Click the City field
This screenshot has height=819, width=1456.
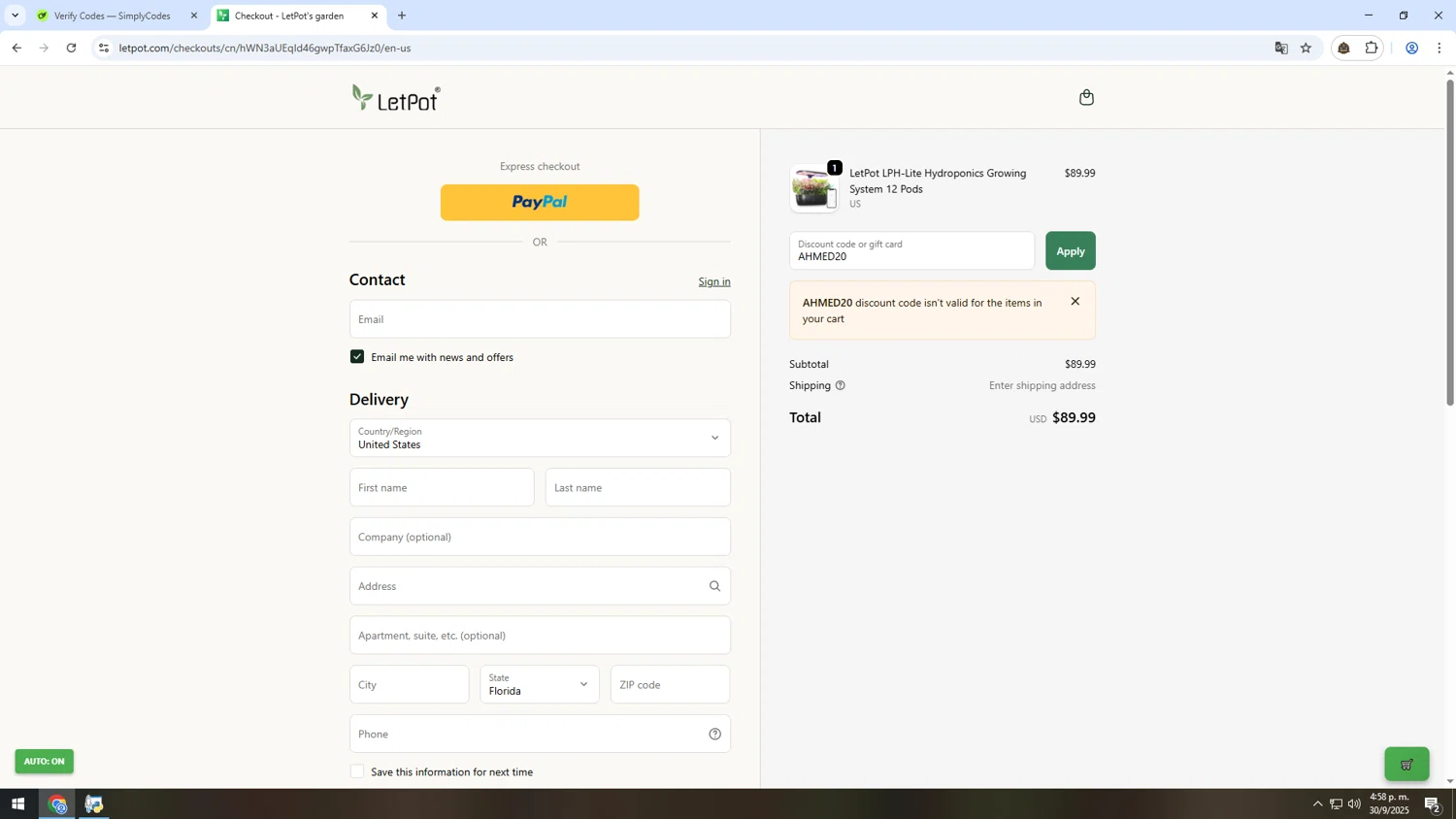coord(409,684)
